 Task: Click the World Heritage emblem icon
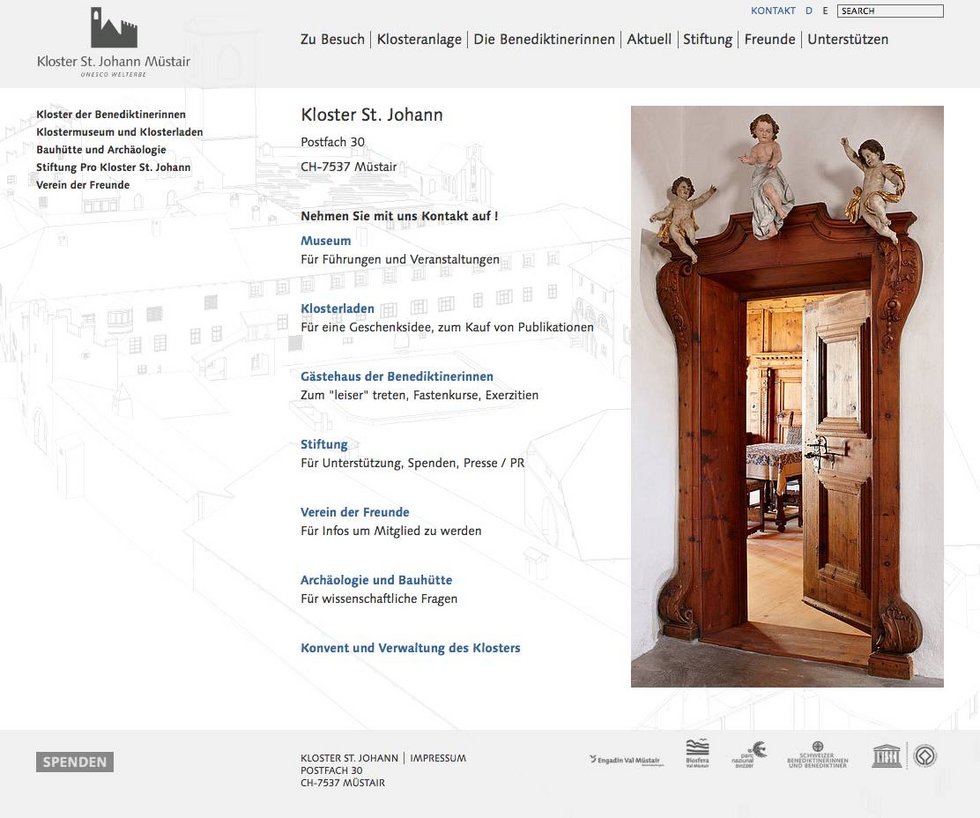[926, 755]
